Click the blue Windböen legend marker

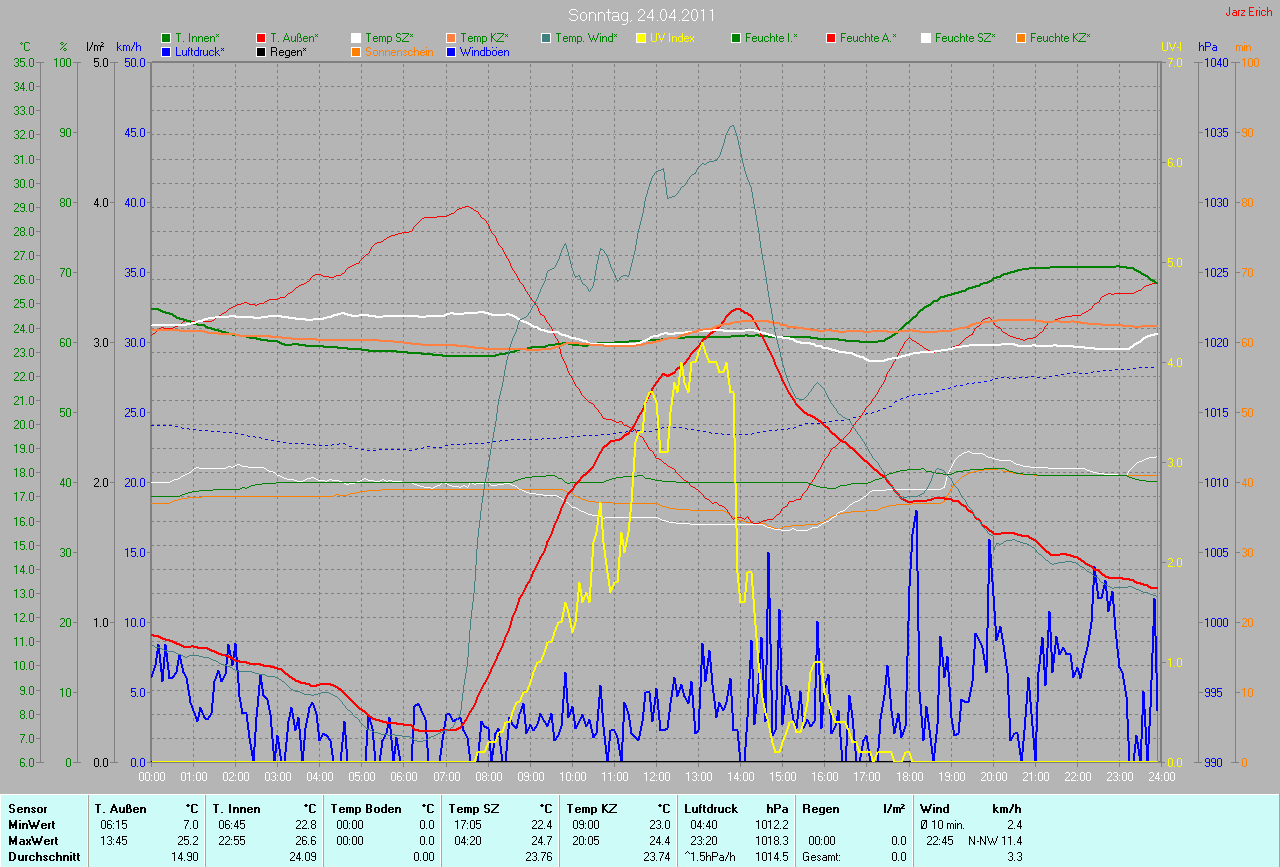[451, 51]
